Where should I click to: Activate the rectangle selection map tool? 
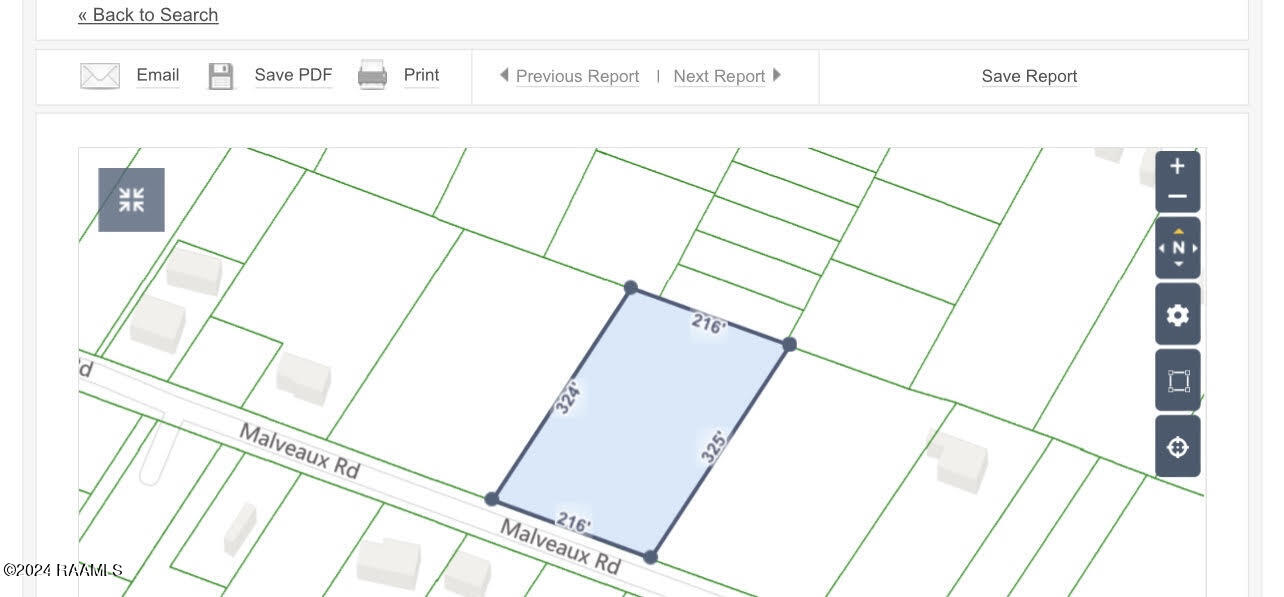click(x=1177, y=381)
